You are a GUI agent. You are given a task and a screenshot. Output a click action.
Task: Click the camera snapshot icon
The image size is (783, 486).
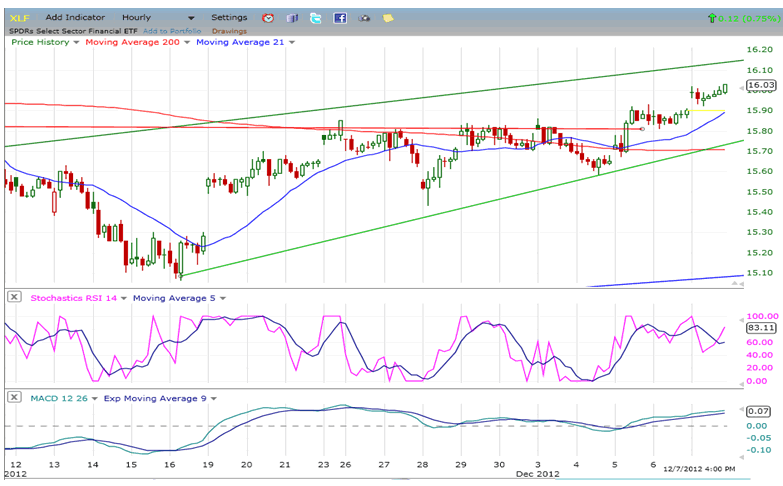pyautogui.click(x=364, y=18)
